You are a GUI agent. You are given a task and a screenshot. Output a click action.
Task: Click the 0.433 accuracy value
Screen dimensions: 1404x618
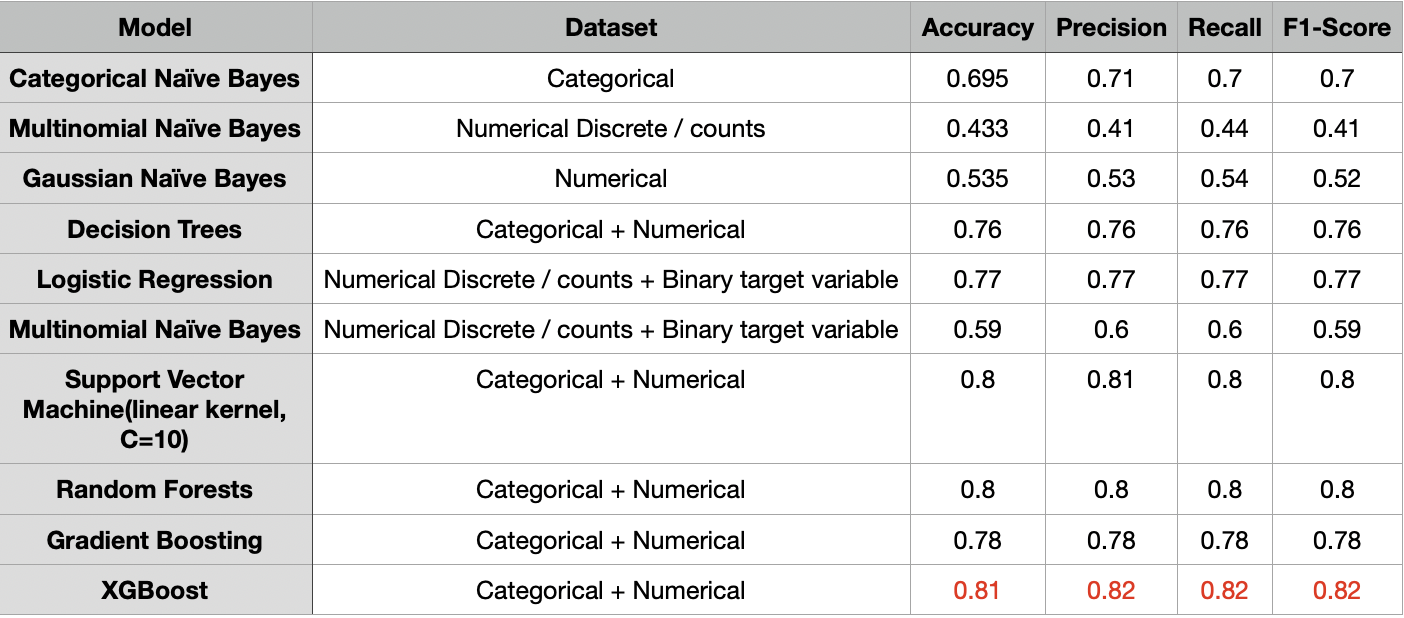coord(977,129)
